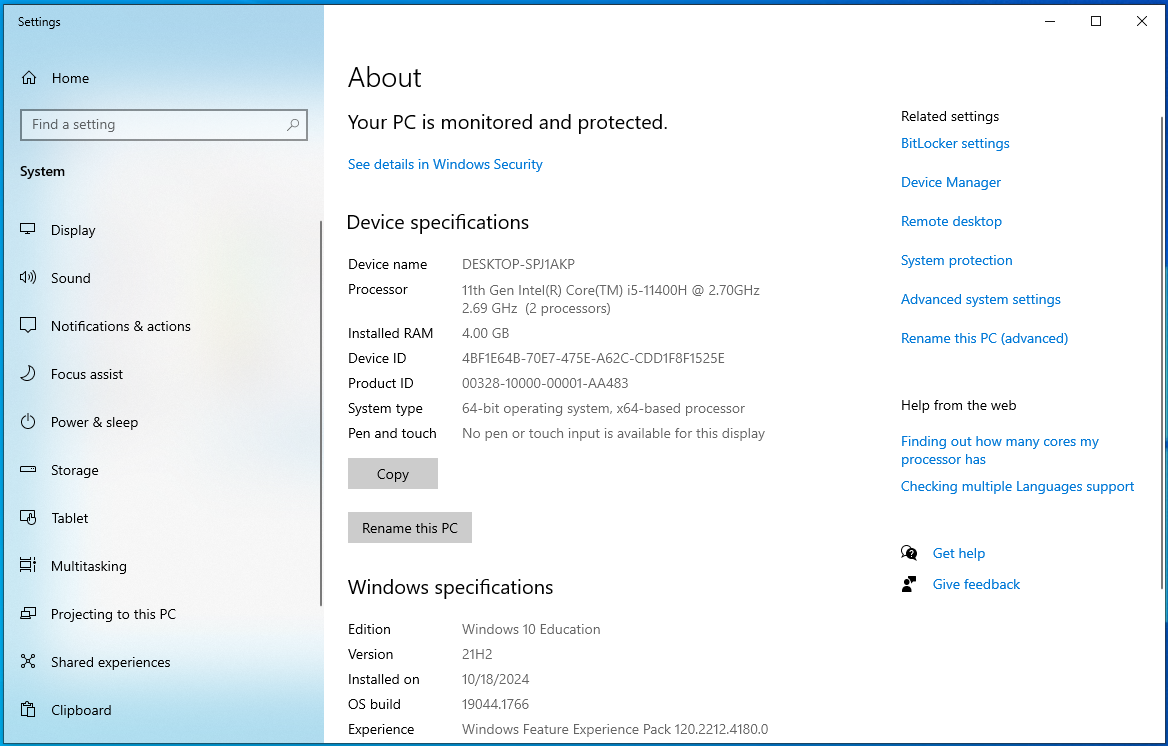The height and width of the screenshot is (746, 1168).
Task: Open System protection link
Action: tap(956, 260)
